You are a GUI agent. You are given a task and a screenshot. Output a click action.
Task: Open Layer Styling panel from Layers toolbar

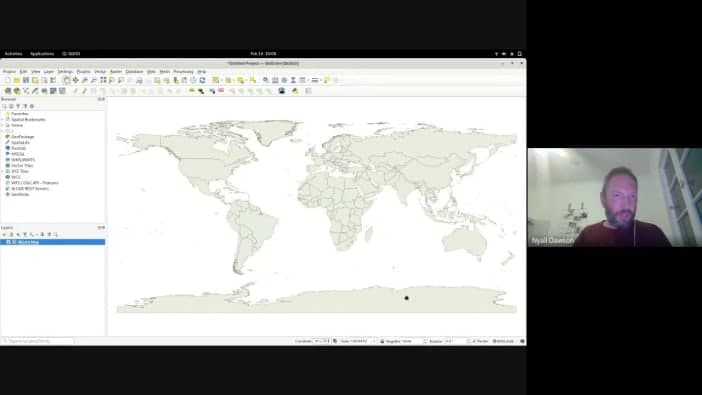[4, 235]
